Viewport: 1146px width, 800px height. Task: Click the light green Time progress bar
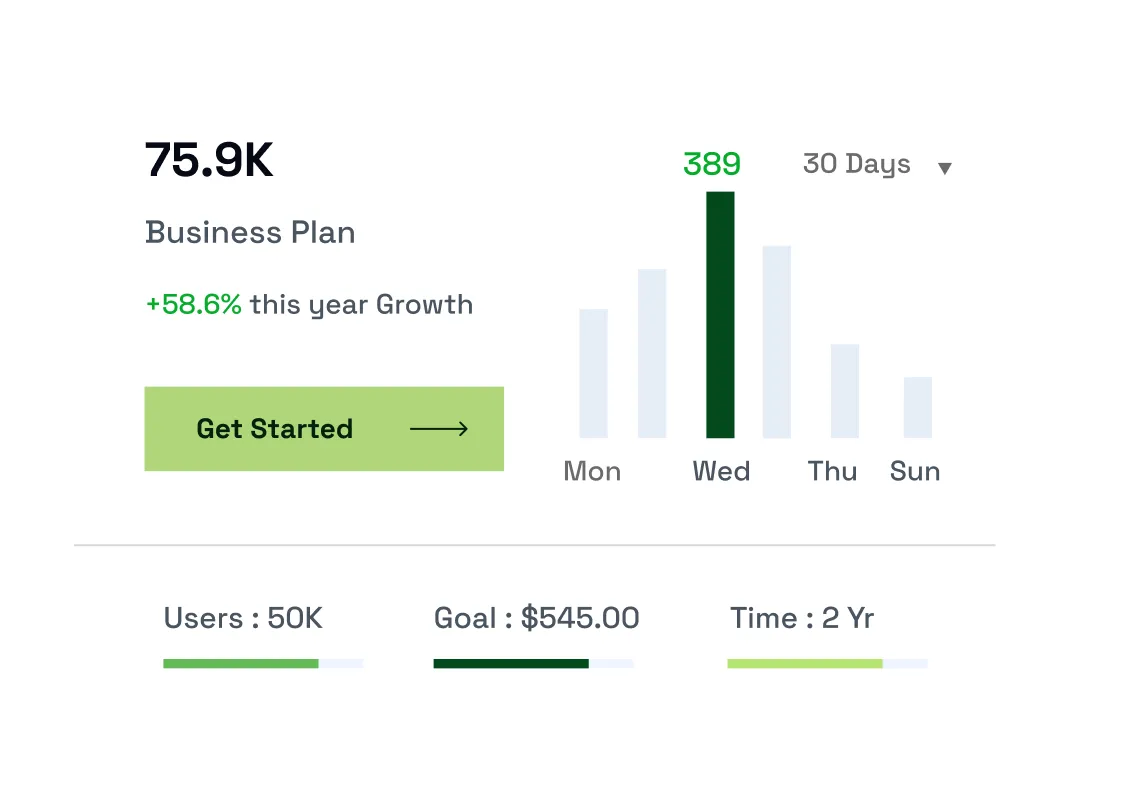coord(827,663)
